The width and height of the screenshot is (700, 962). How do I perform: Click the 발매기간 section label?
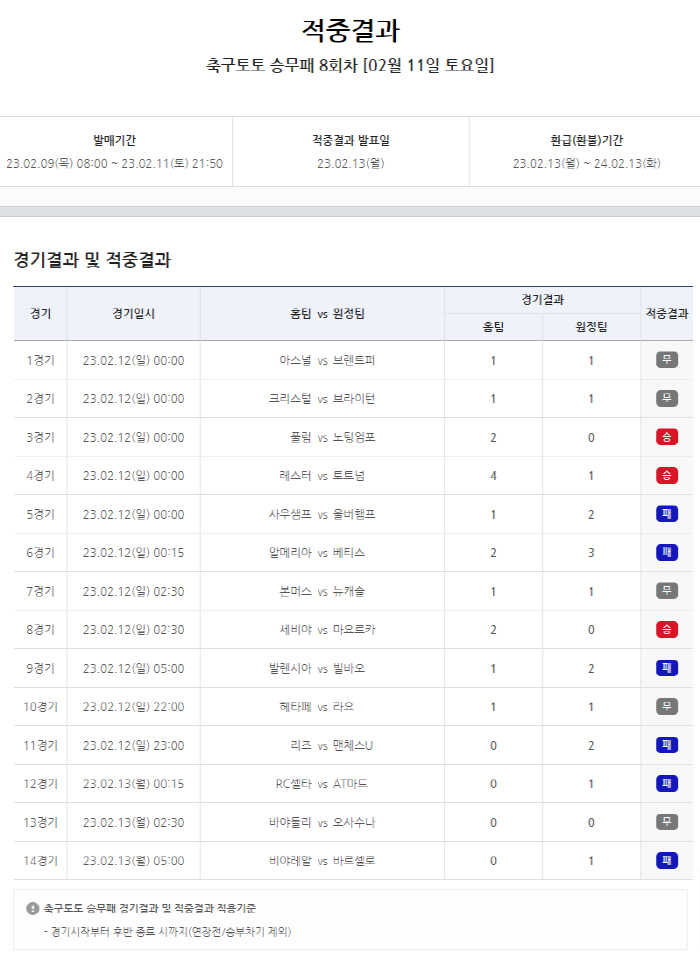114,141
